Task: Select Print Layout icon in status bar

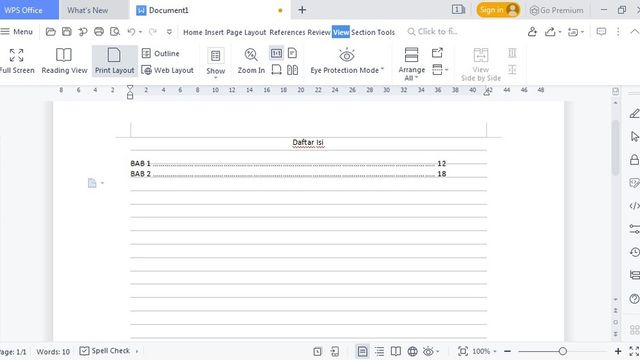Action: pyautogui.click(x=362, y=351)
